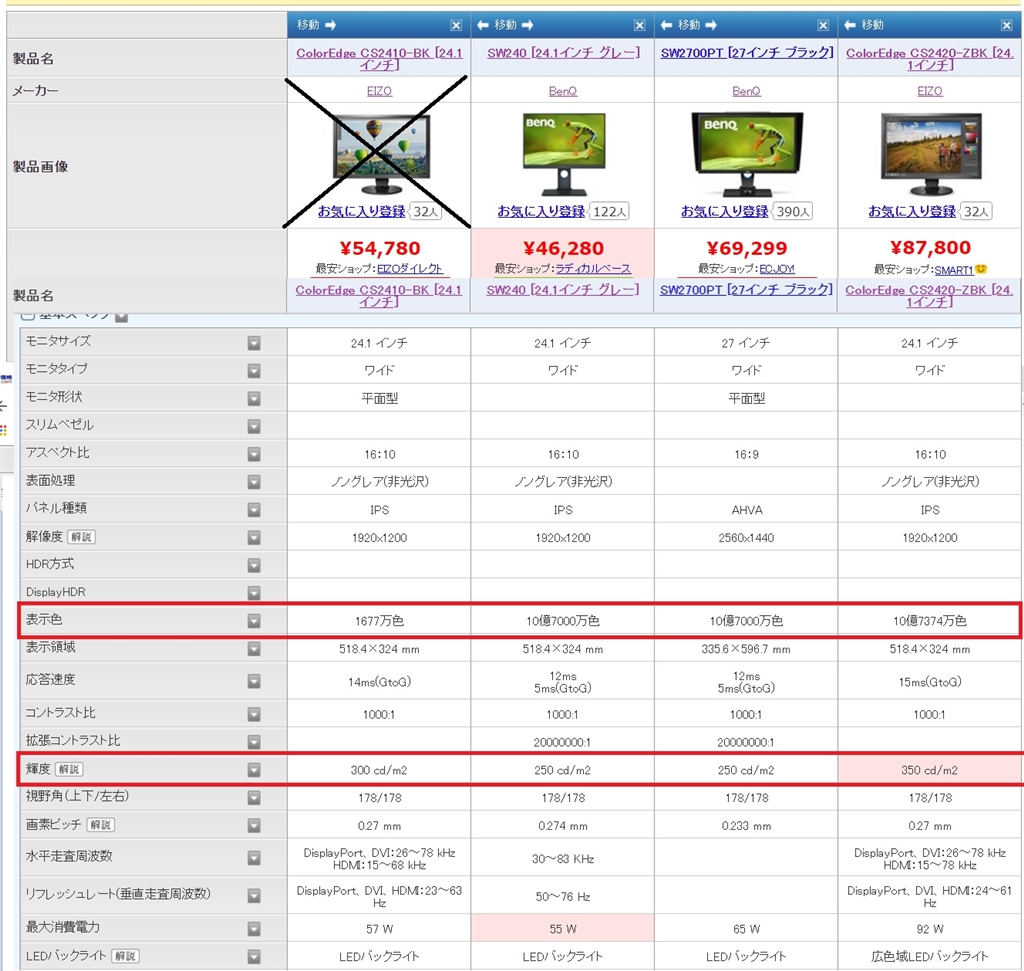
Task: Open the ラディカルベース shop link
Action: 593,268
